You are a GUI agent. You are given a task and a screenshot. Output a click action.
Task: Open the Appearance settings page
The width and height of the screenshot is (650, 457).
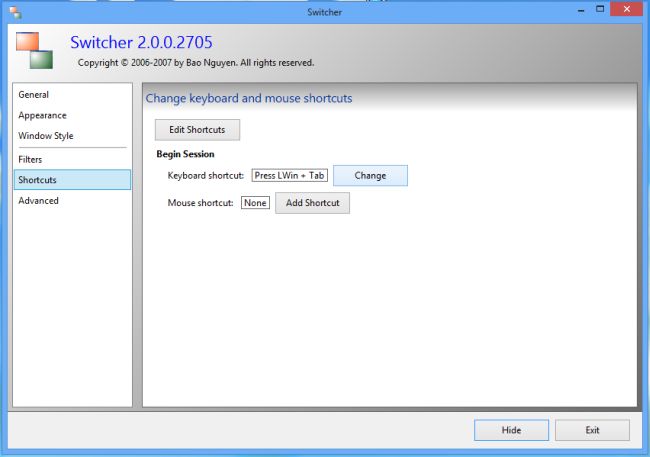(72, 115)
